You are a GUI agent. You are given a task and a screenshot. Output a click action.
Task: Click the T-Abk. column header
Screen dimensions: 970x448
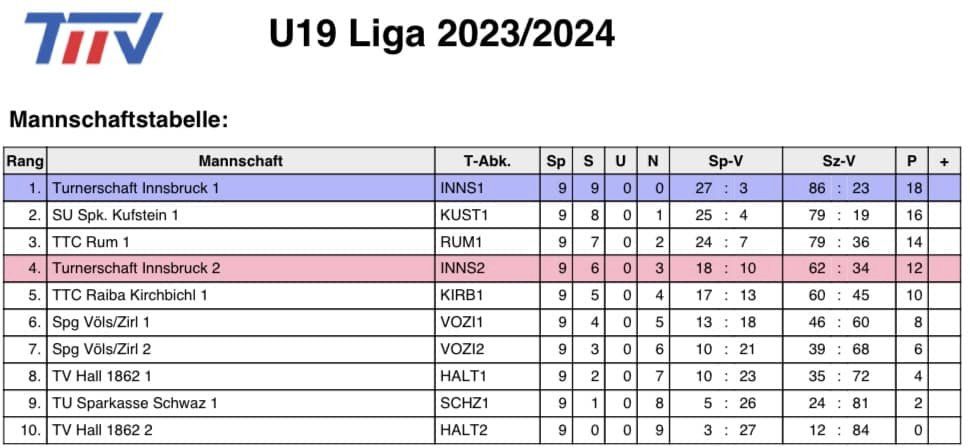pyautogui.click(x=487, y=162)
